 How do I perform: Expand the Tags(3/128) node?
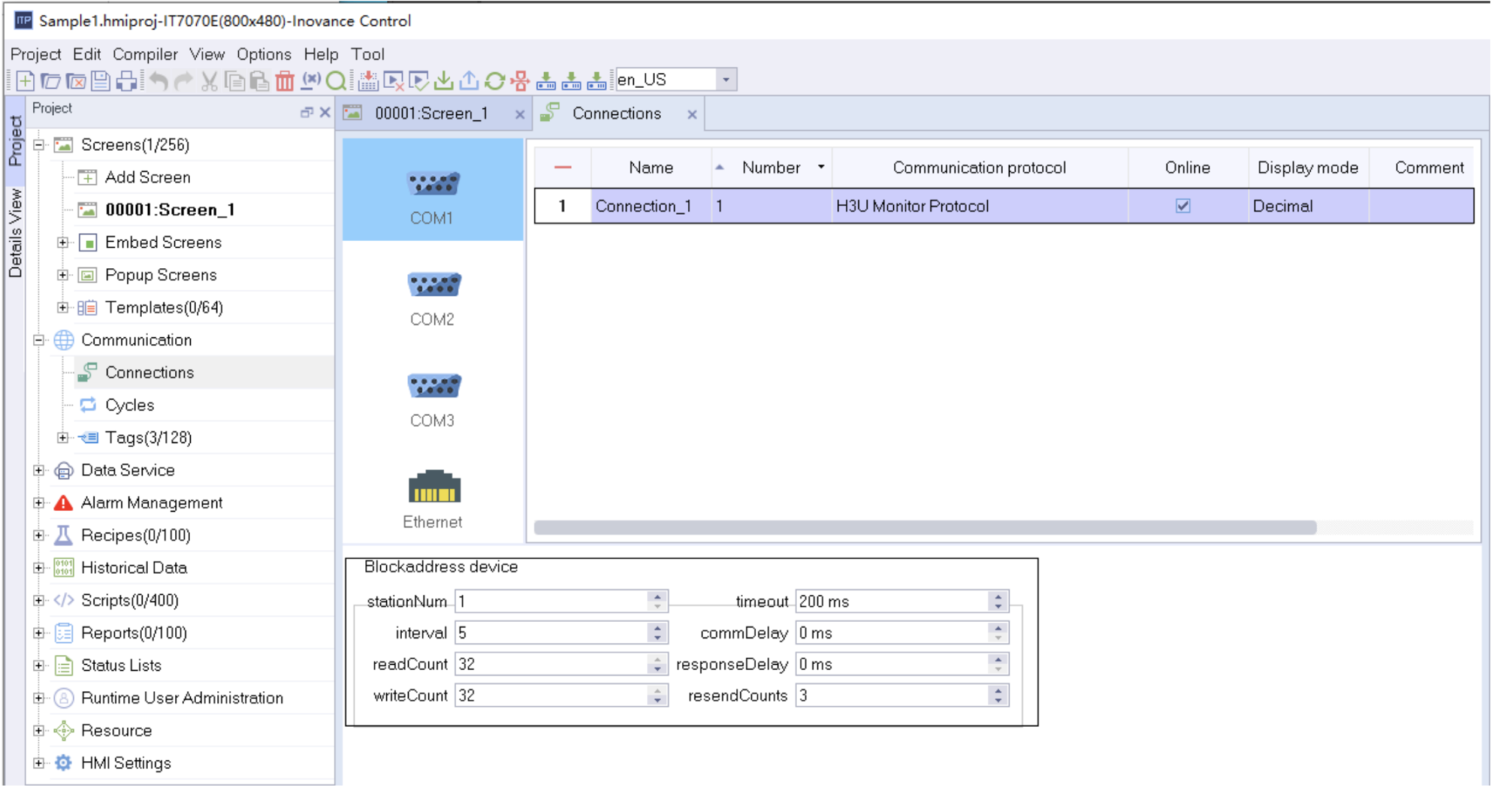63,438
